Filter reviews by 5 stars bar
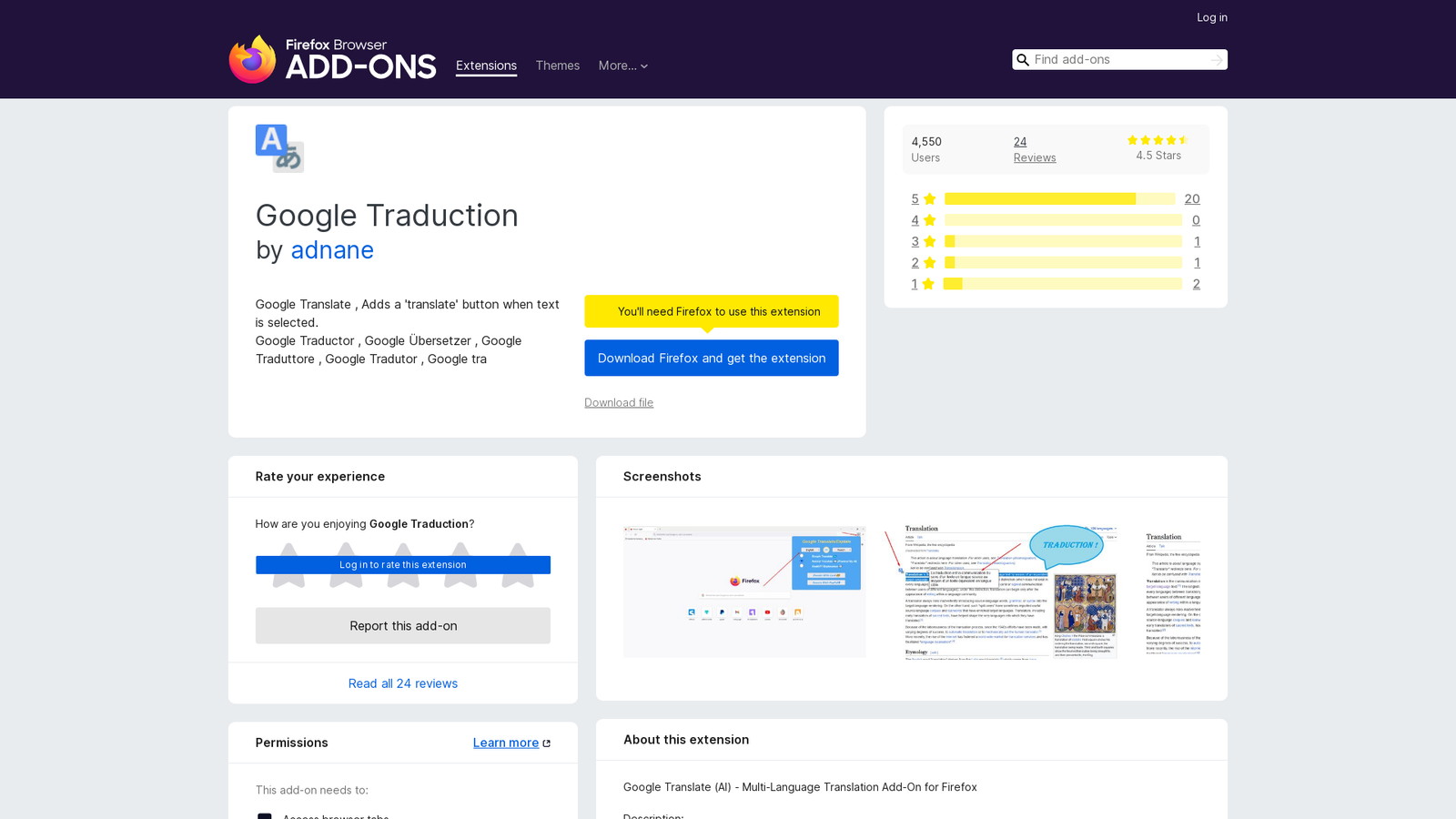Image resolution: width=1456 pixels, height=819 pixels. (x=1060, y=199)
